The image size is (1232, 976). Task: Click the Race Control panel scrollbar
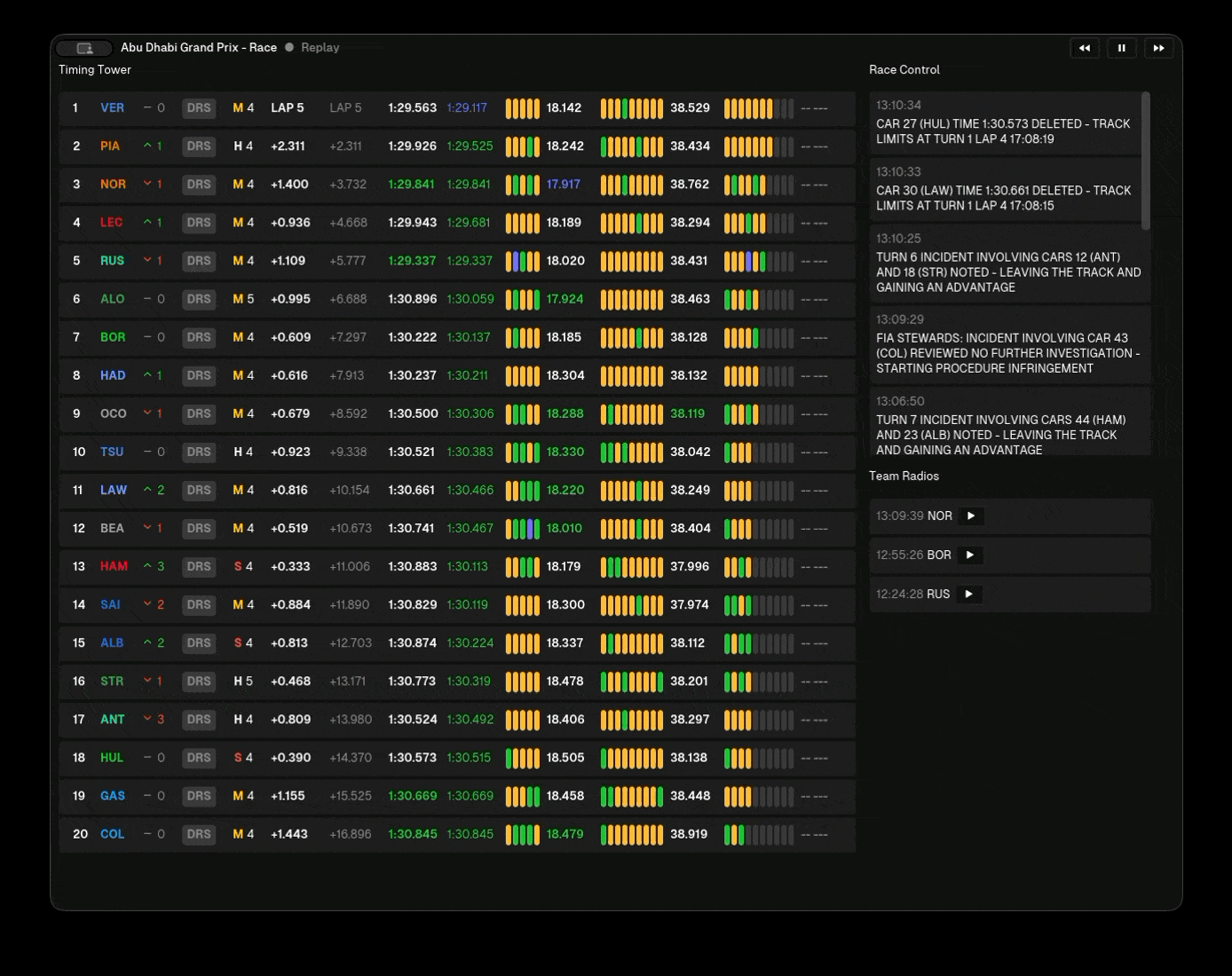pos(1146,160)
